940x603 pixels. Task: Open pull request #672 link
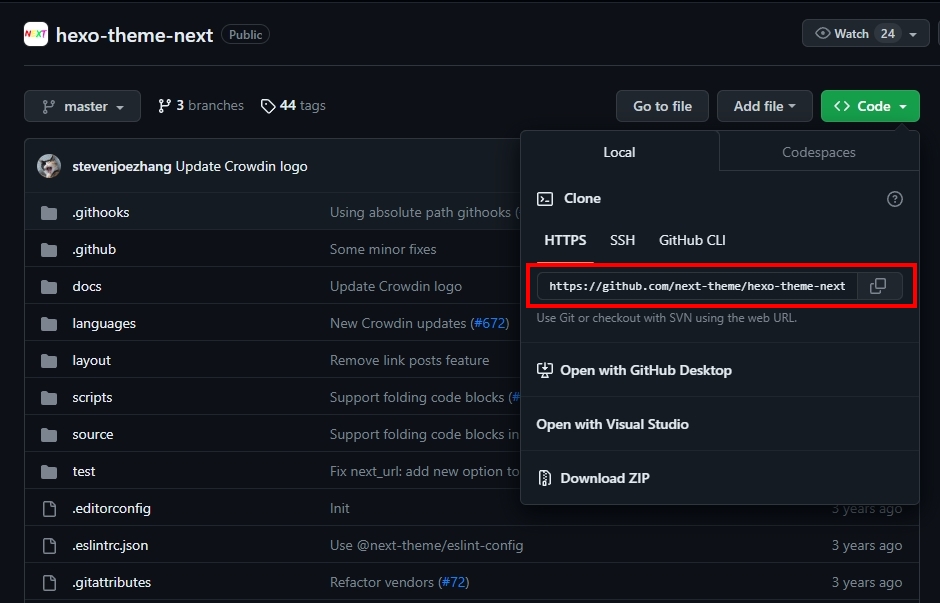pos(490,324)
